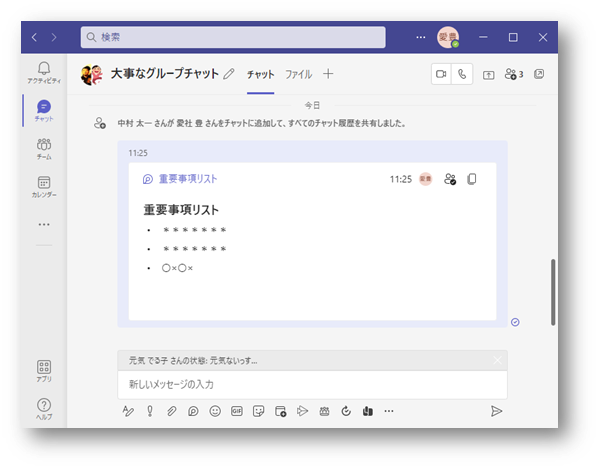This screenshot has width=600, height=470.
Task: Open チーム in the sidebar
Action: [44, 149]
